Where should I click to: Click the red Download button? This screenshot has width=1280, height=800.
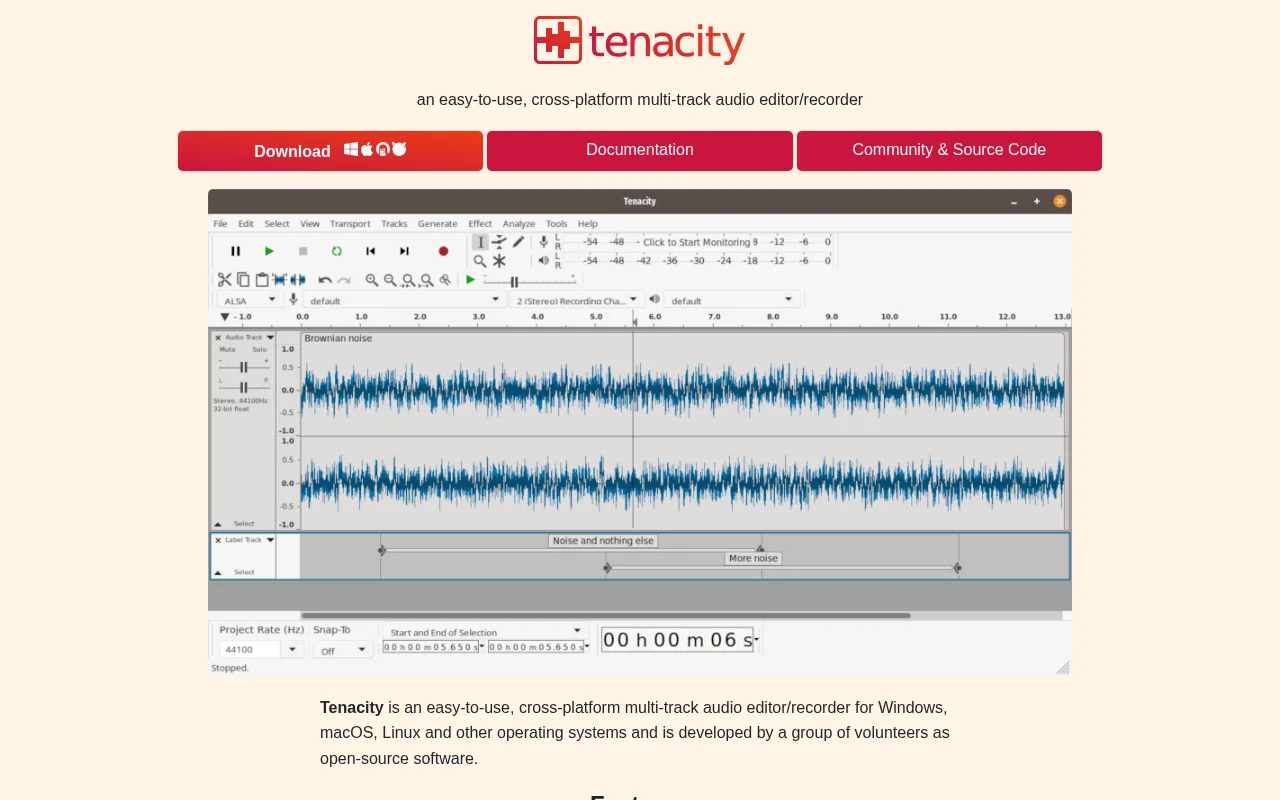pos(330,151)
